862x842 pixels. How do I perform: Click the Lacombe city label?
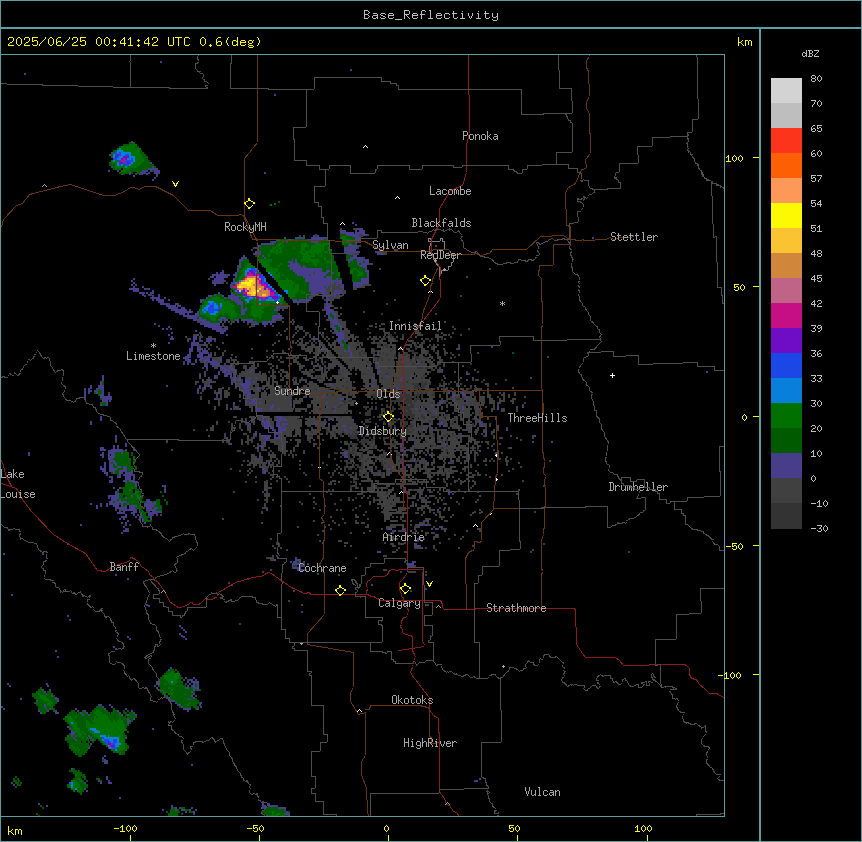pyautogui.click(x=450, y=191)
